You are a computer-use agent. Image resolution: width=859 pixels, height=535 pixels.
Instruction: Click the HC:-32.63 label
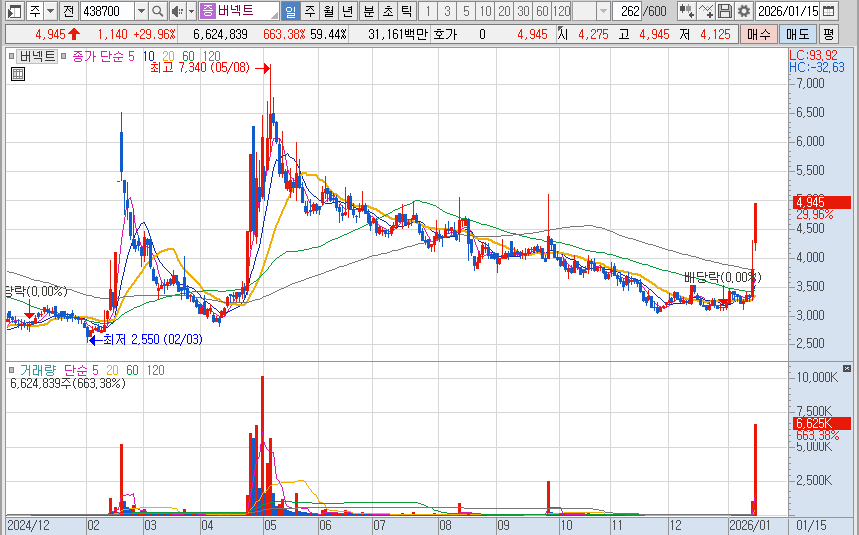click(x=817, y=67)
